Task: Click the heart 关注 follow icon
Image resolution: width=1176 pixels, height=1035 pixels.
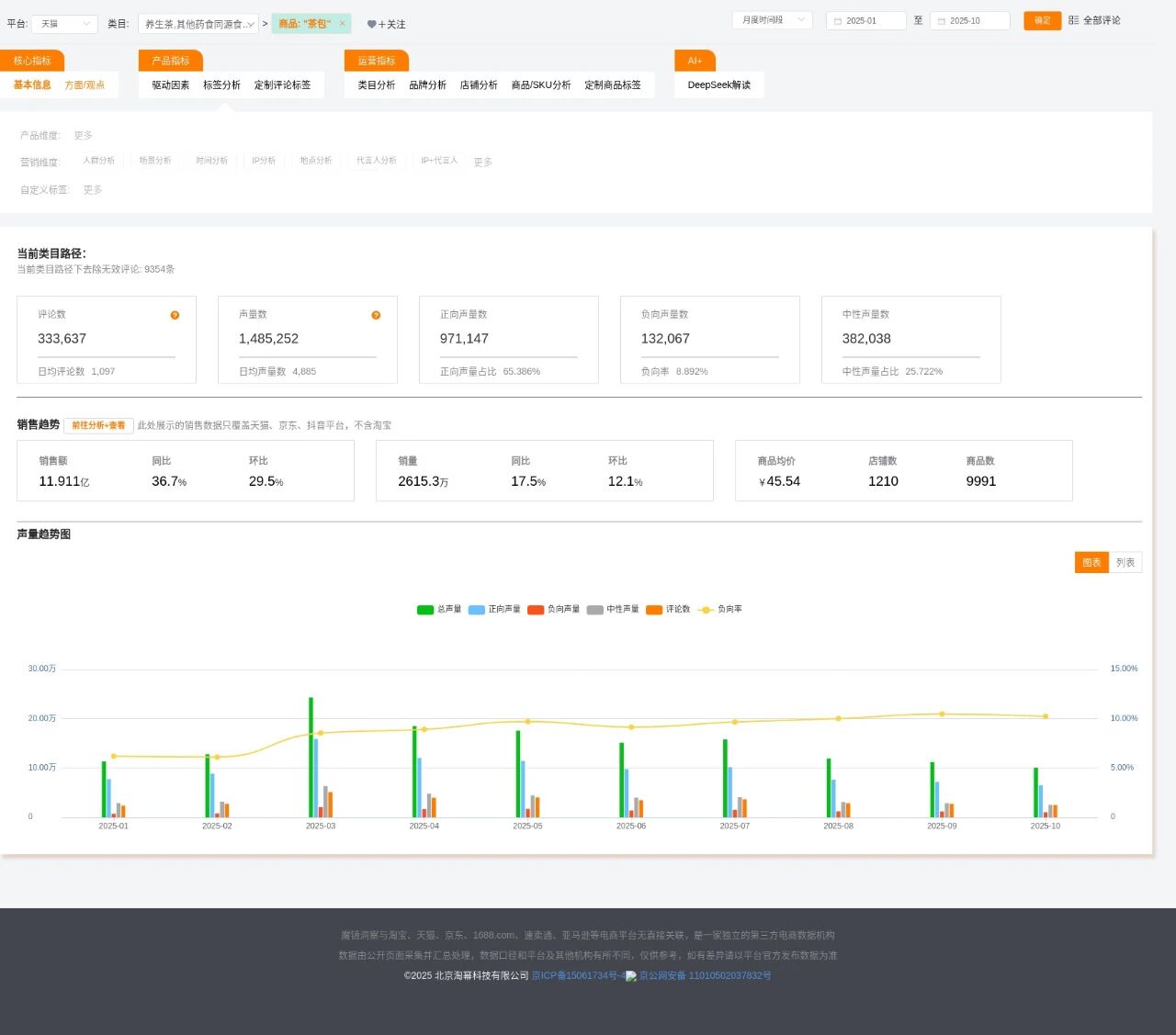Action: click(371, 25)
